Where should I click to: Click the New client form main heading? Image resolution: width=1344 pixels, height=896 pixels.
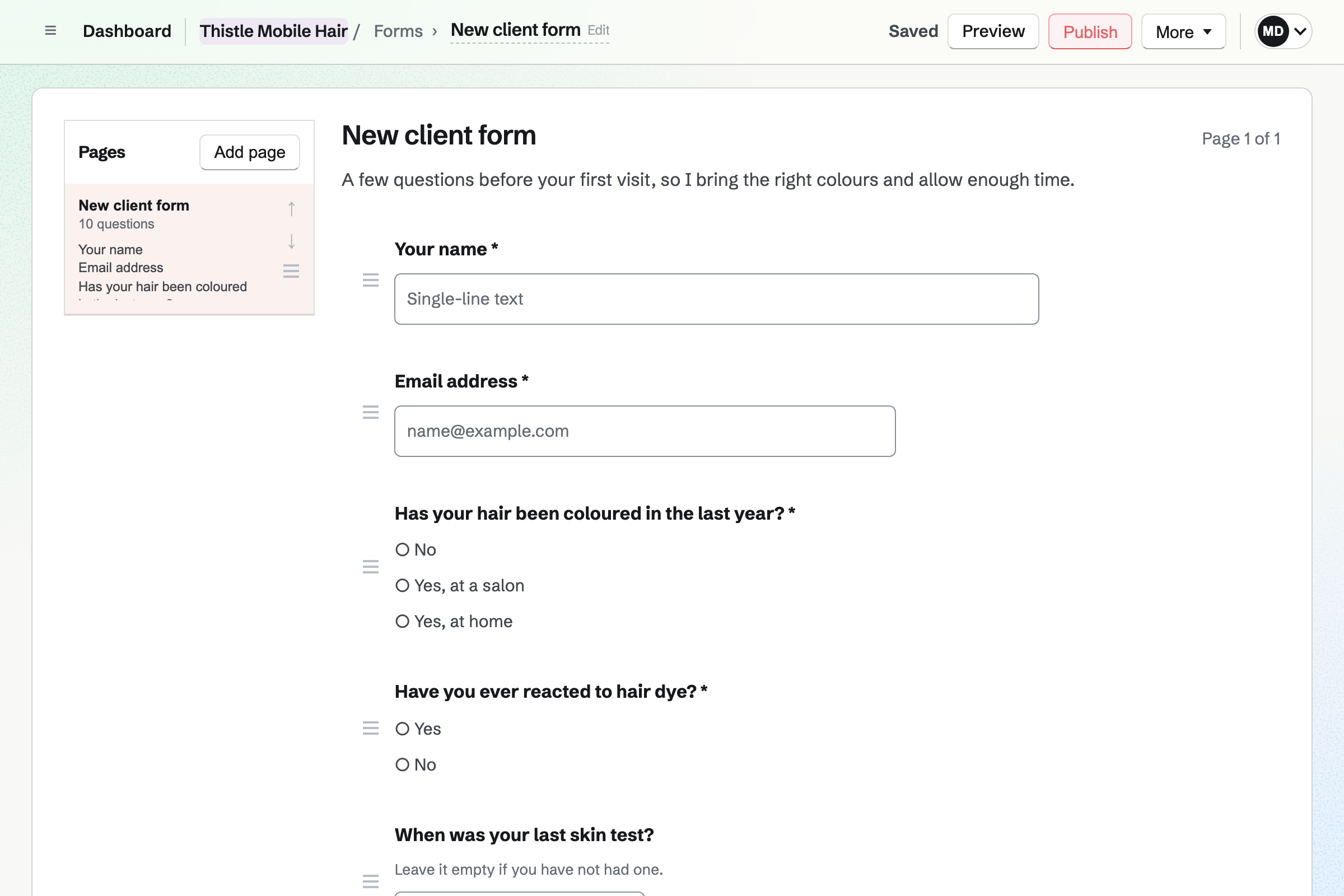tap(439, 136)
